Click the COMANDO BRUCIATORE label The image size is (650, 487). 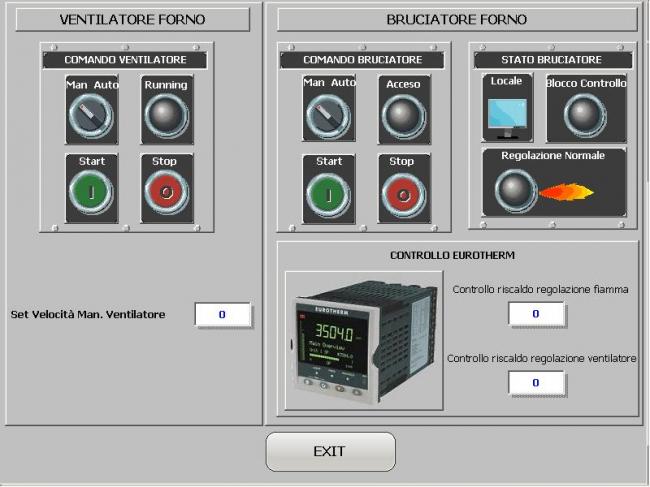[x=363, y=60]
